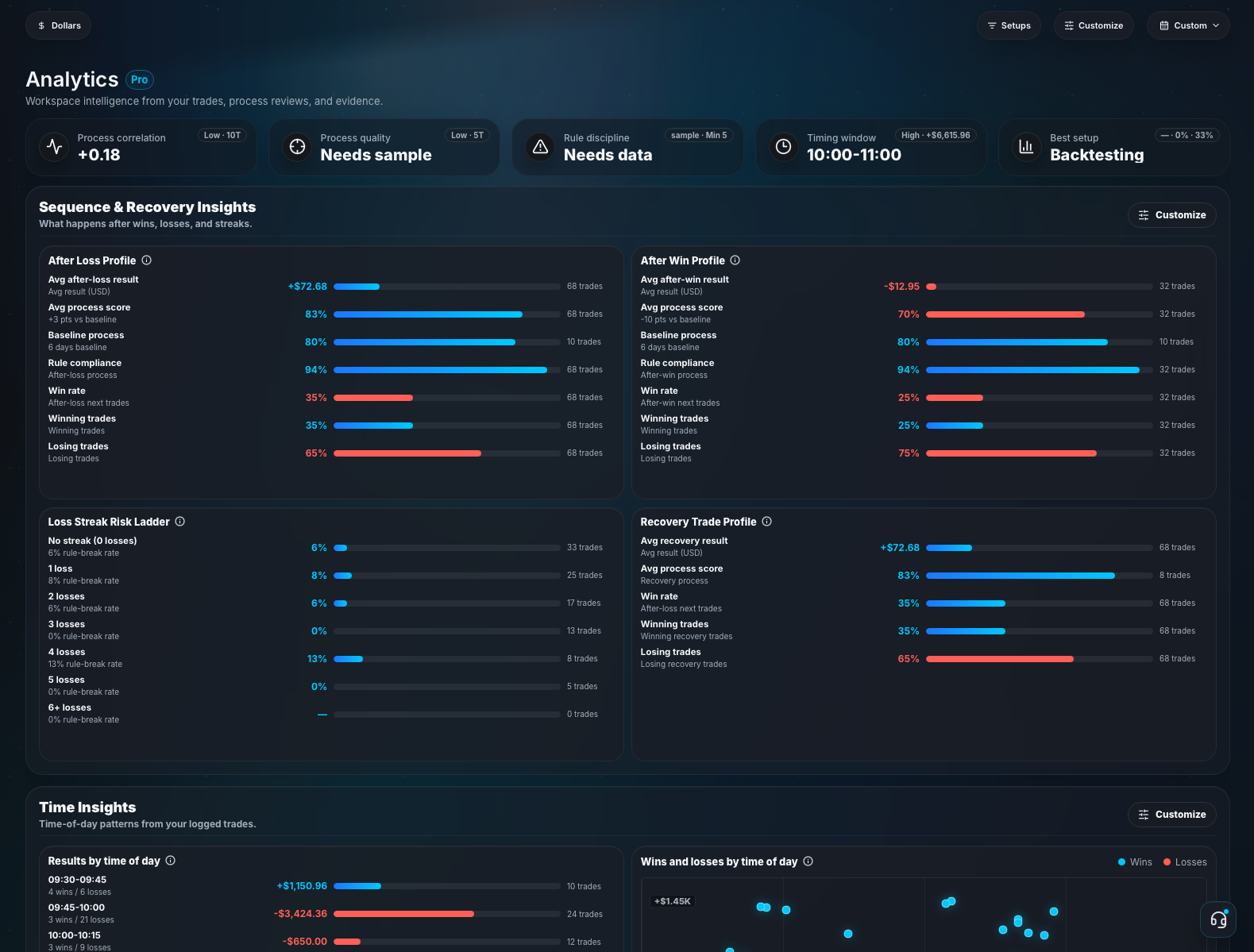Open the Best setup Backtesting card
The image size is (1254, 952).
tap(1113, 148)
